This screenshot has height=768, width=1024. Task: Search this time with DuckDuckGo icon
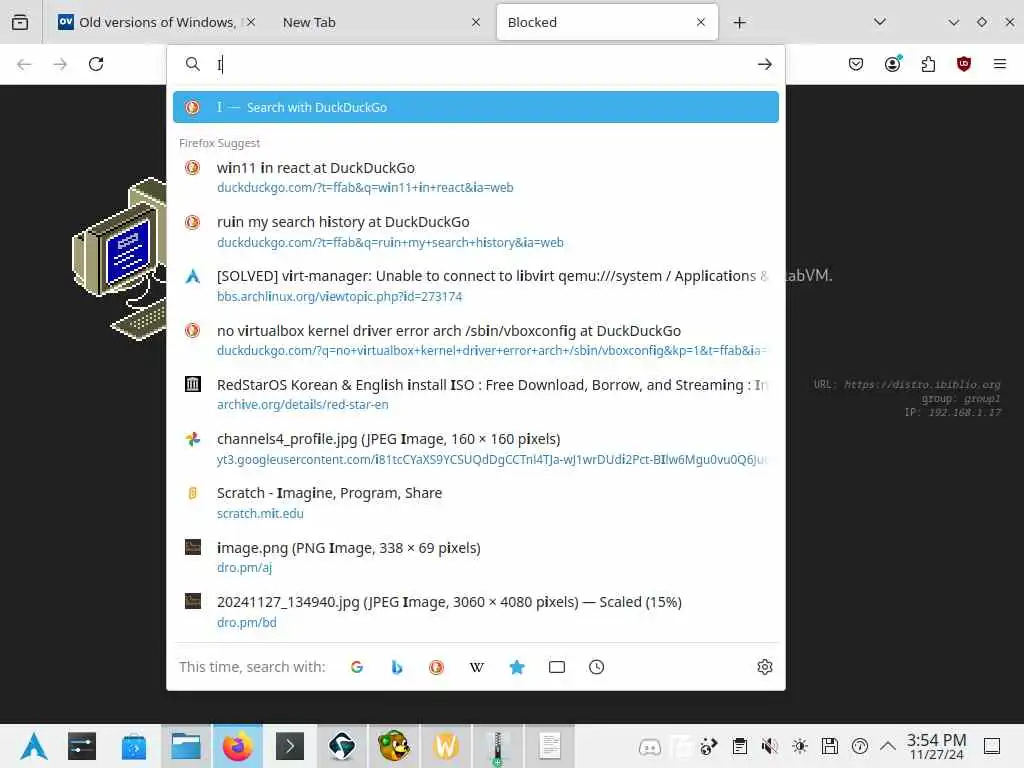(436, 667)
